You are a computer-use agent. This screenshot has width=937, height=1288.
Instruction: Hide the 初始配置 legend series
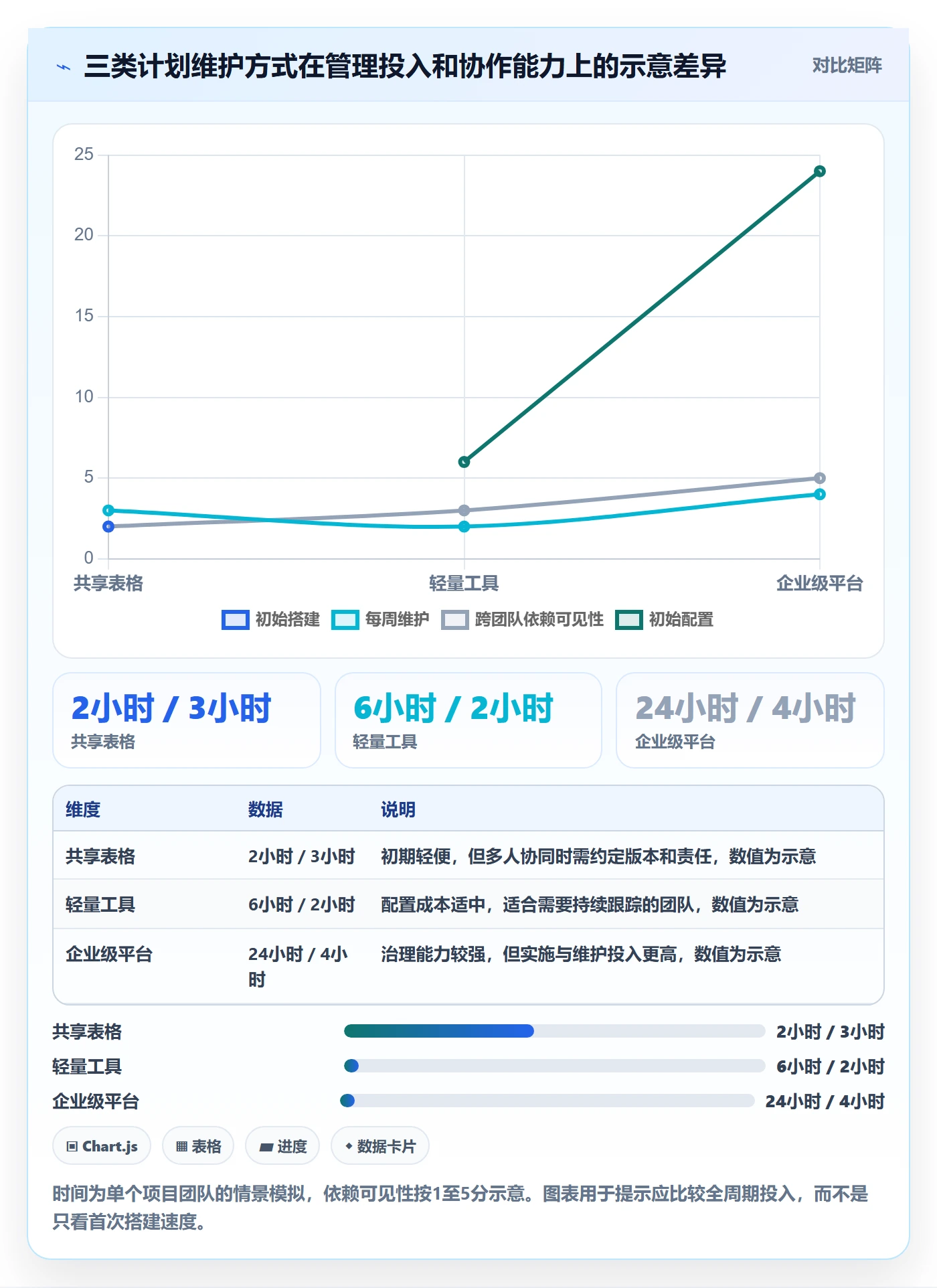coord(664,620)
